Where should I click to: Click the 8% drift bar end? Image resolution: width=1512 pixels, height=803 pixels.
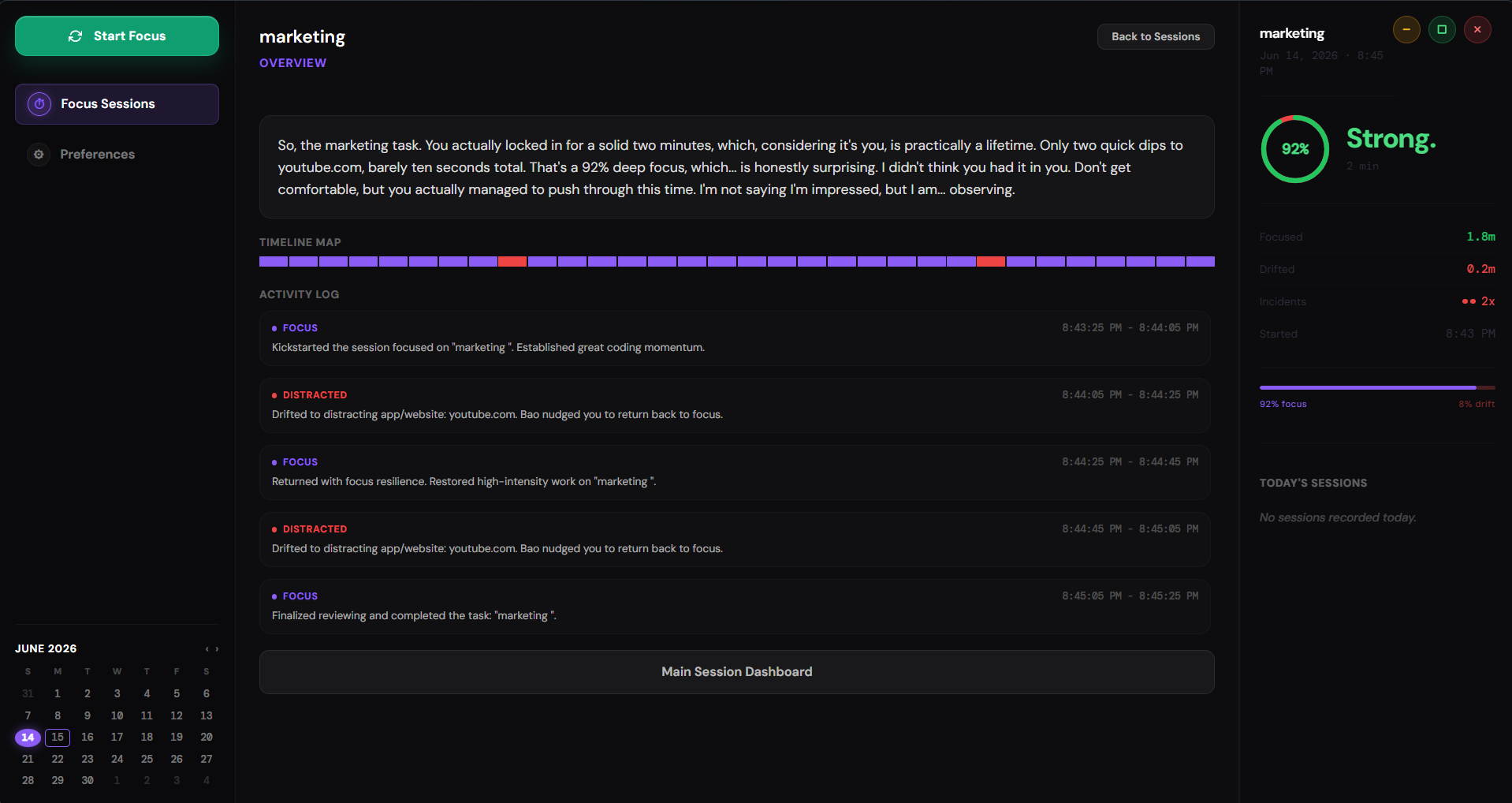click(x=1486, y=387)
